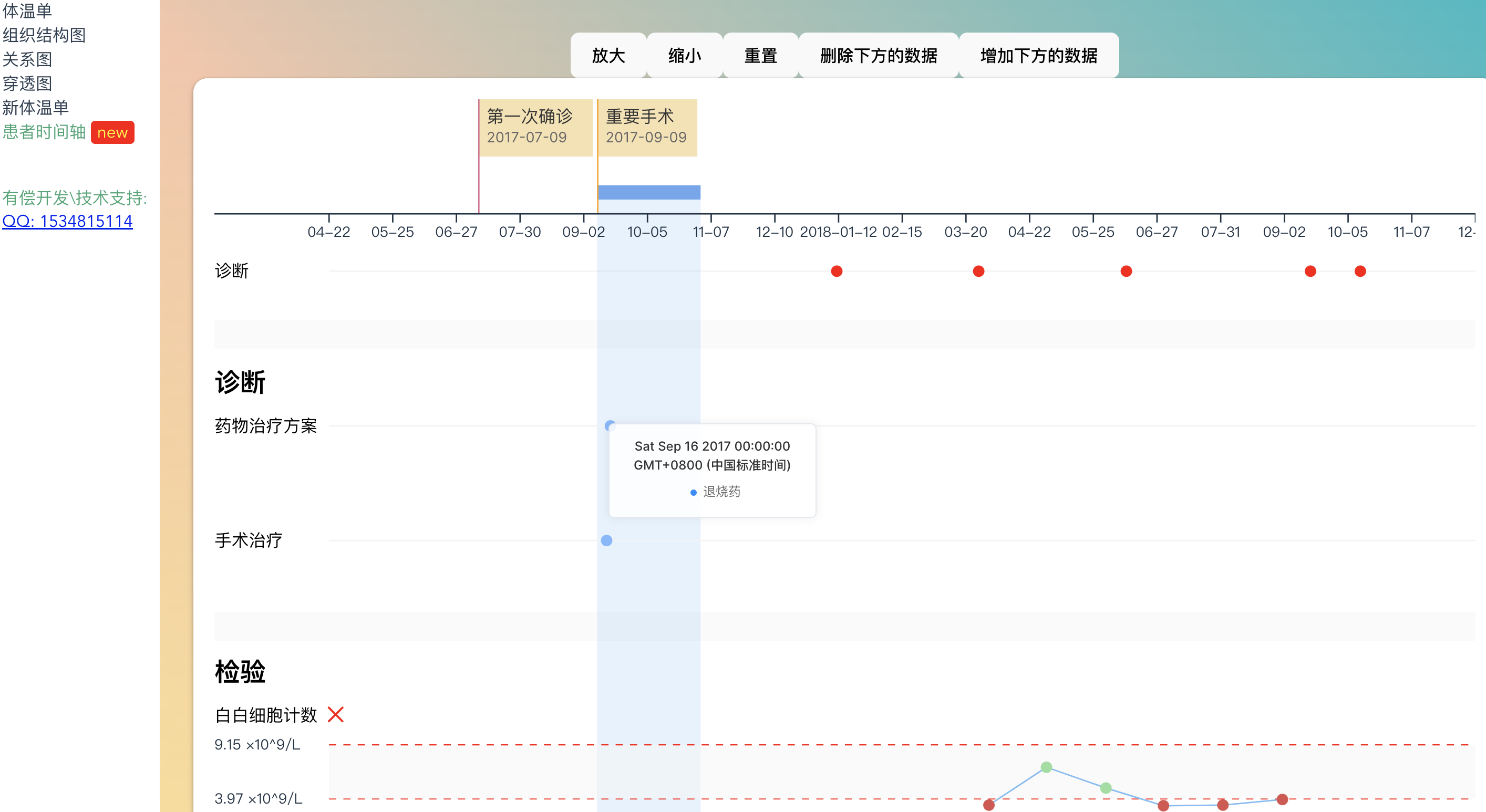
Task: Select 关系图 in the sidebar
Action: (27, 59)
